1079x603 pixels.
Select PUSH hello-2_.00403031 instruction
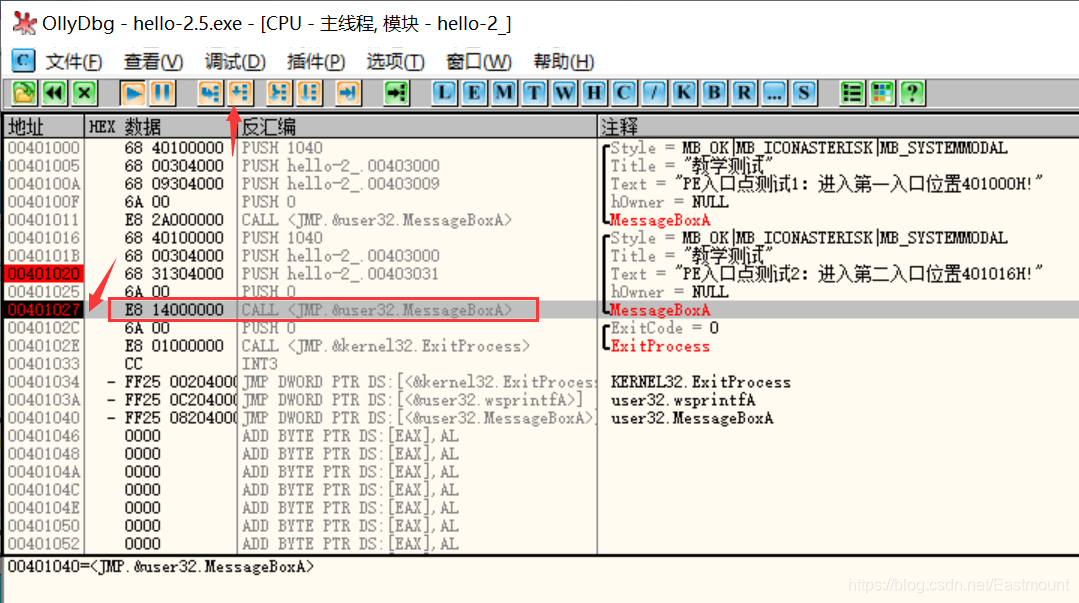click(x=340, y=274)
